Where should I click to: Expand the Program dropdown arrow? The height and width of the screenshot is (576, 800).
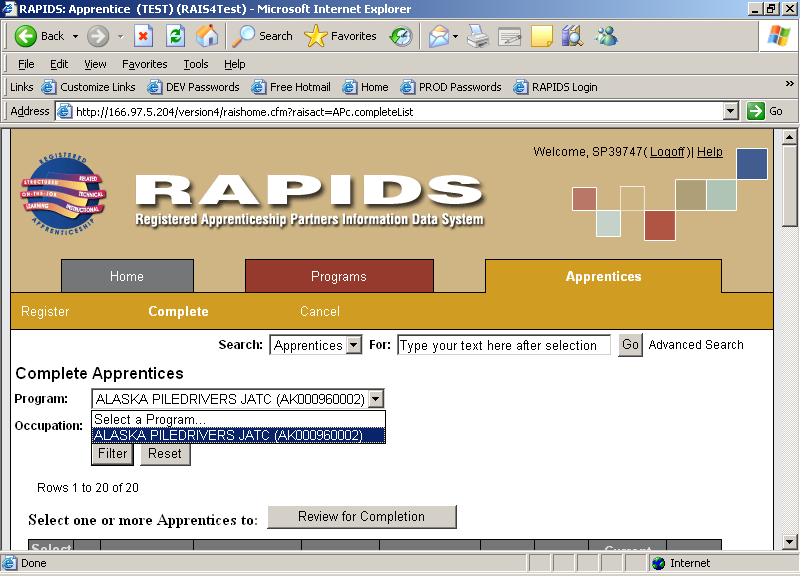click(x=376, y=399)
